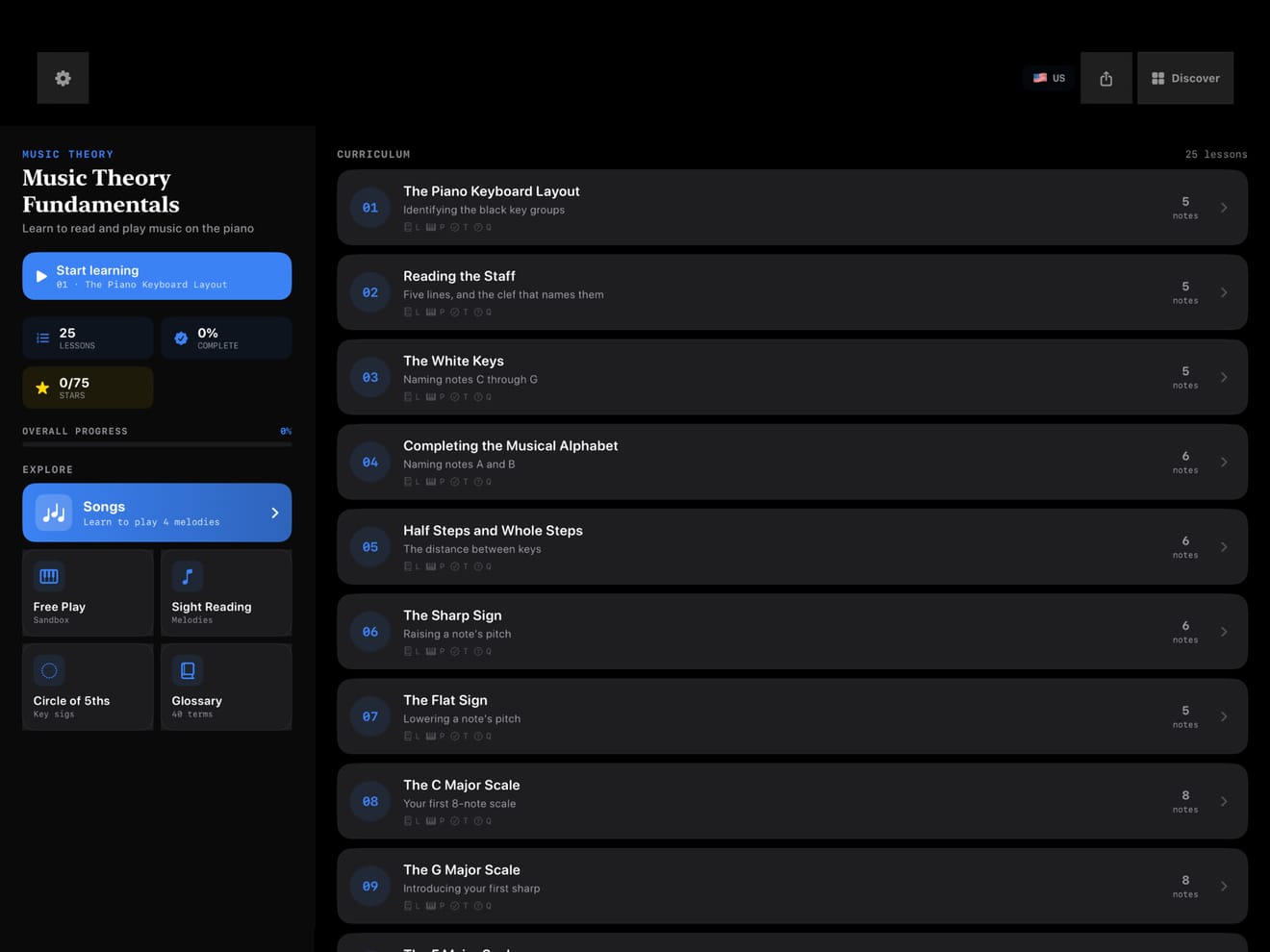Screen dimensions: 1270x952
Task: Click the Songs music notes icon
Action: coord(54,513)
